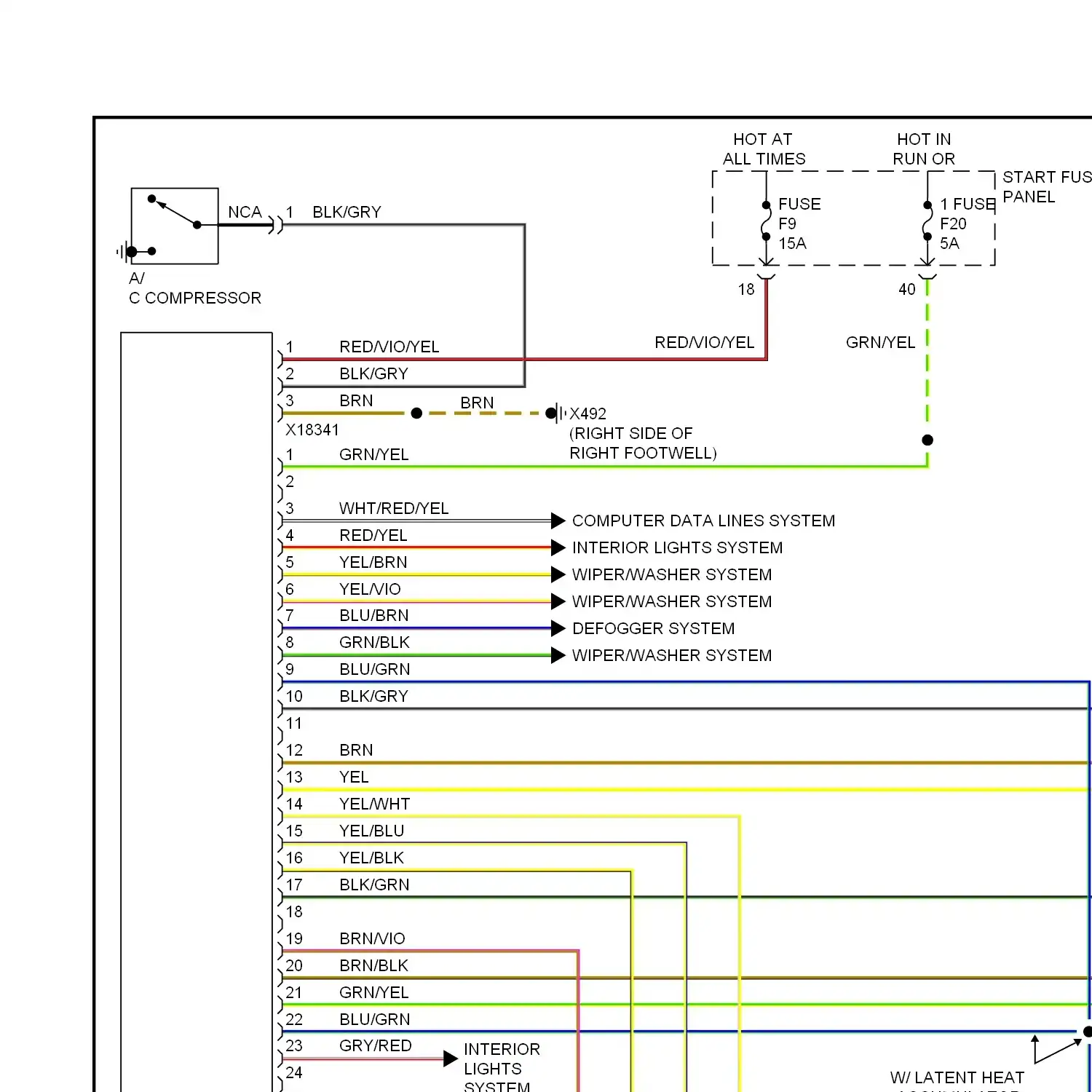Click the YEL/BLK wire label at pin 16
Image resolution: width=1092 pixels, height=1092 pixels.
pos(371,858)
